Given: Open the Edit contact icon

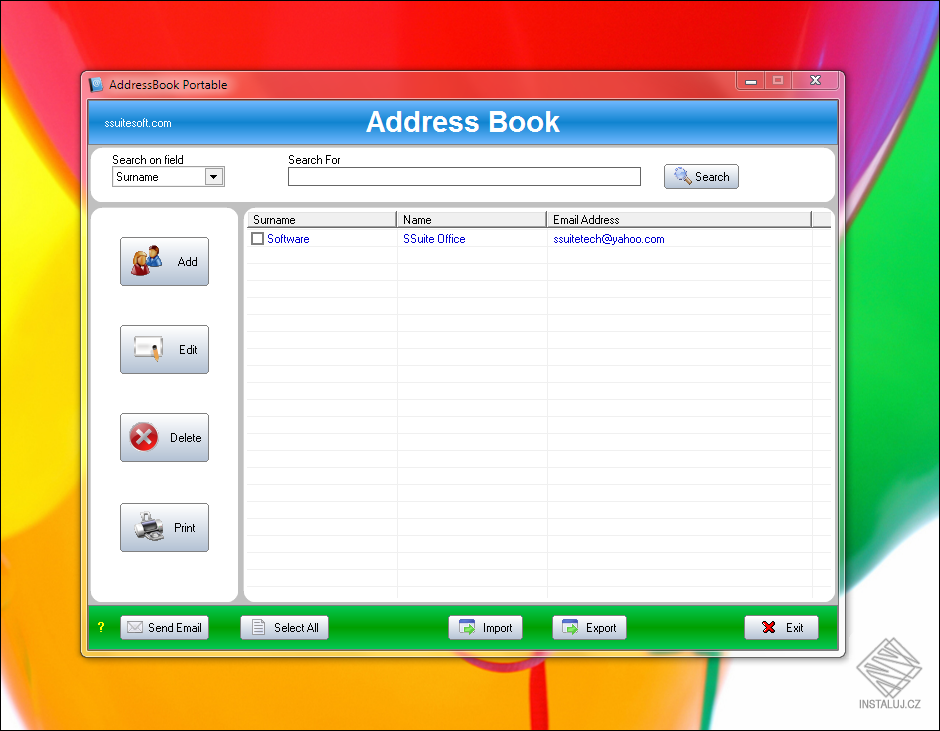Looking at the screenshot, I should point(146,349).
